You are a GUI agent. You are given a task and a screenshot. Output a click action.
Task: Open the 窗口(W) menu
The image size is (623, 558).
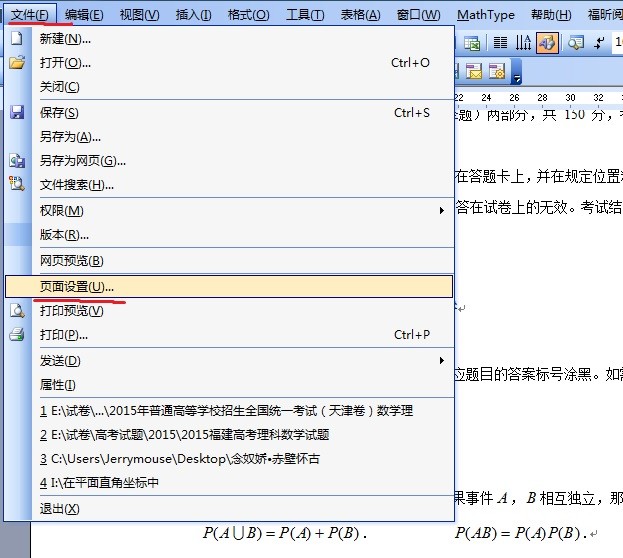point(418,15)
